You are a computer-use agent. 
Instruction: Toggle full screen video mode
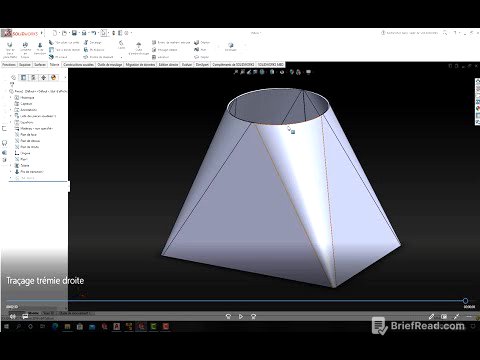click(x=456, y=316)
